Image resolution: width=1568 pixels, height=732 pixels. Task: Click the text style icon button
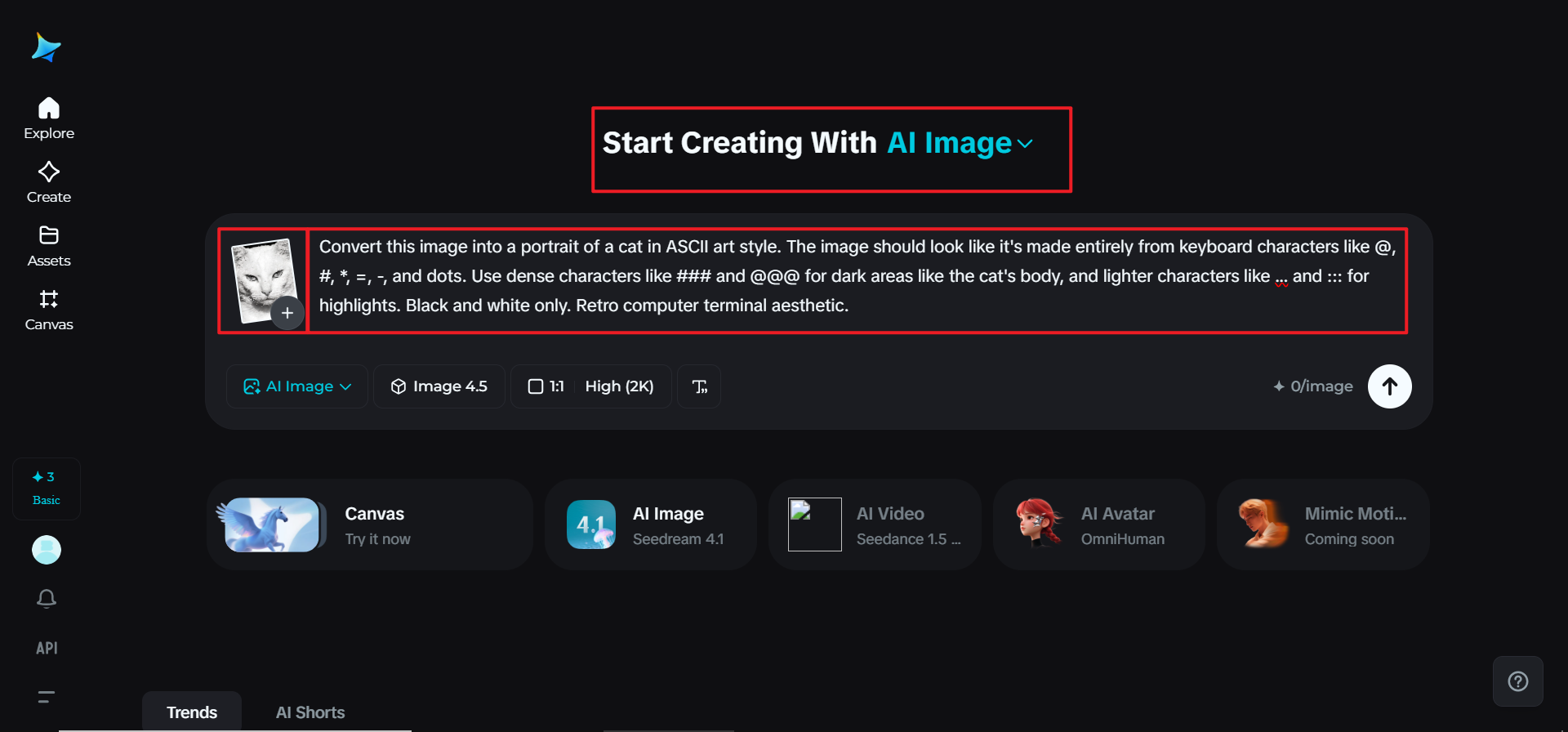(x=699, y=386)
